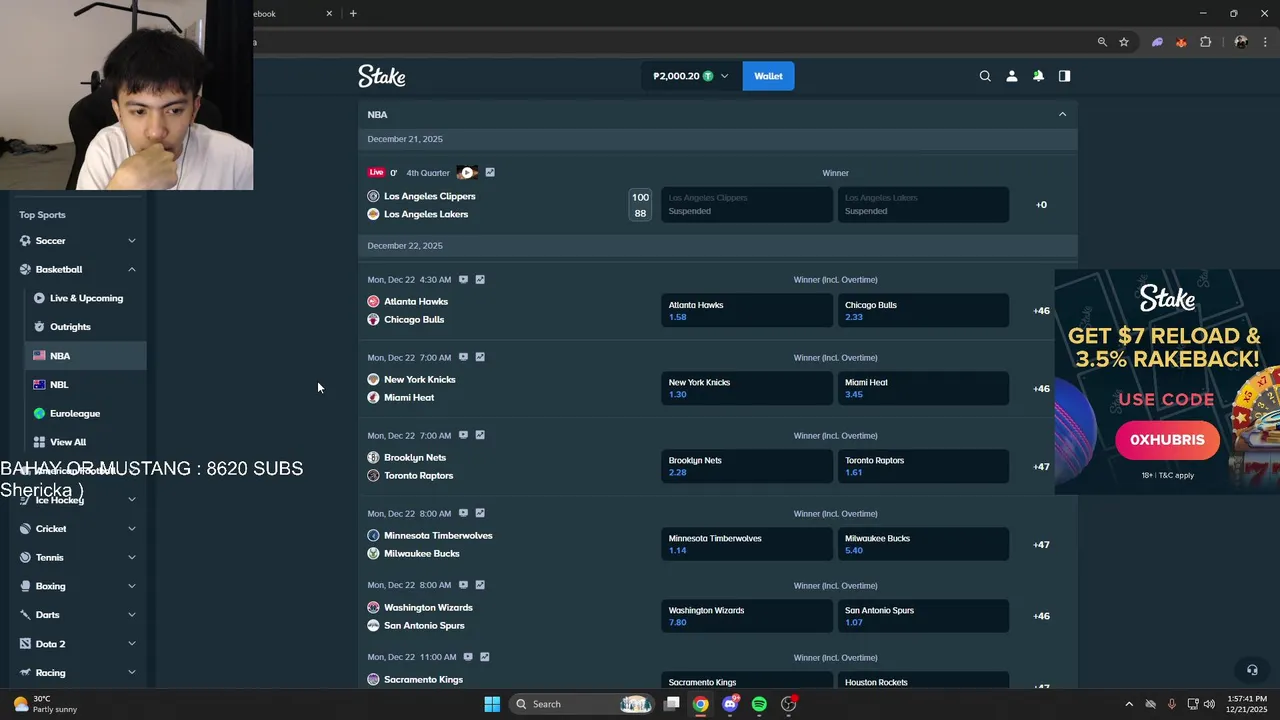Open the notifications bell icon
Image resolution: width=1280 pixels, height=720 pixels.
point(1038,76)
